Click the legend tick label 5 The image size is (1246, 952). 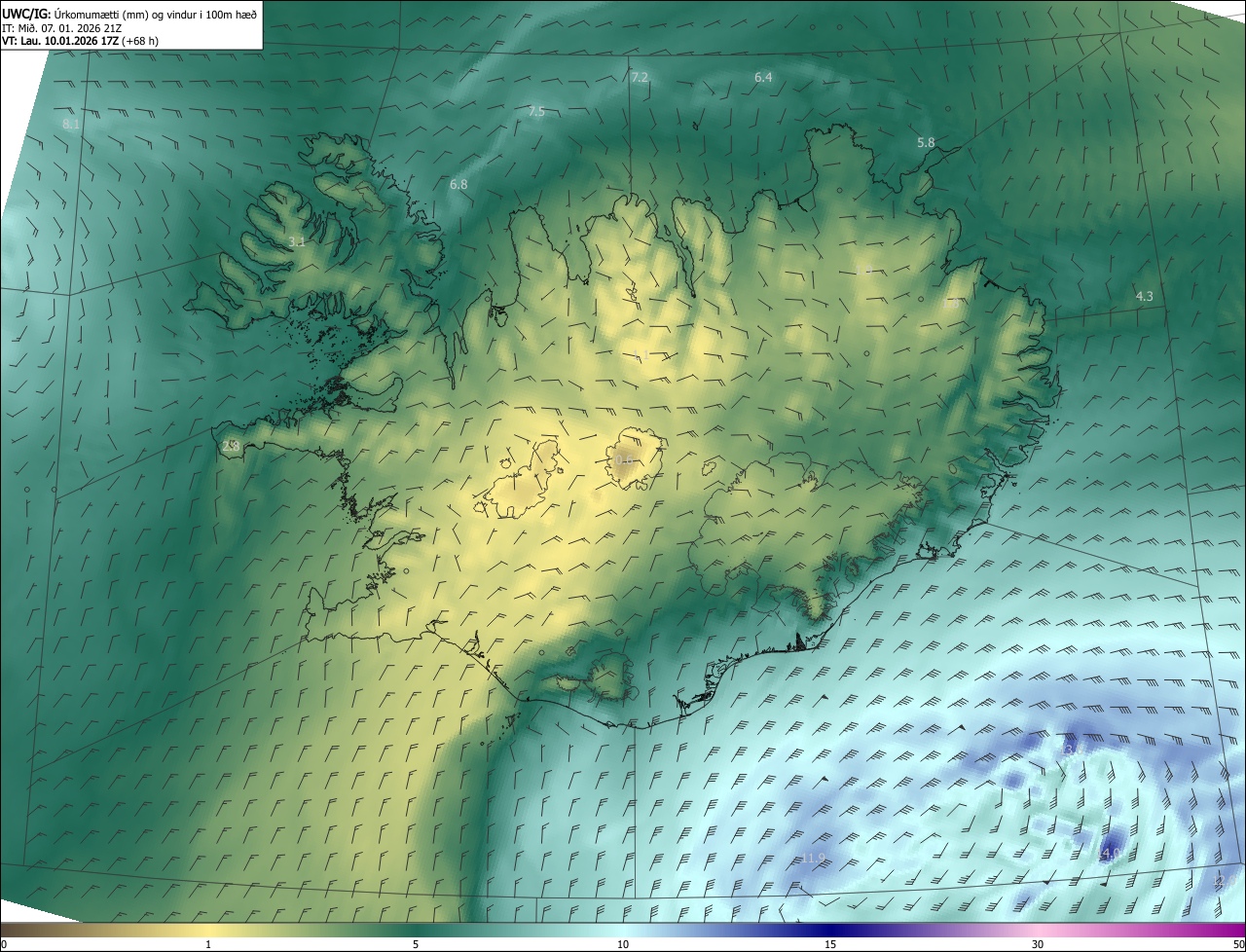click(x=416, y=944)
